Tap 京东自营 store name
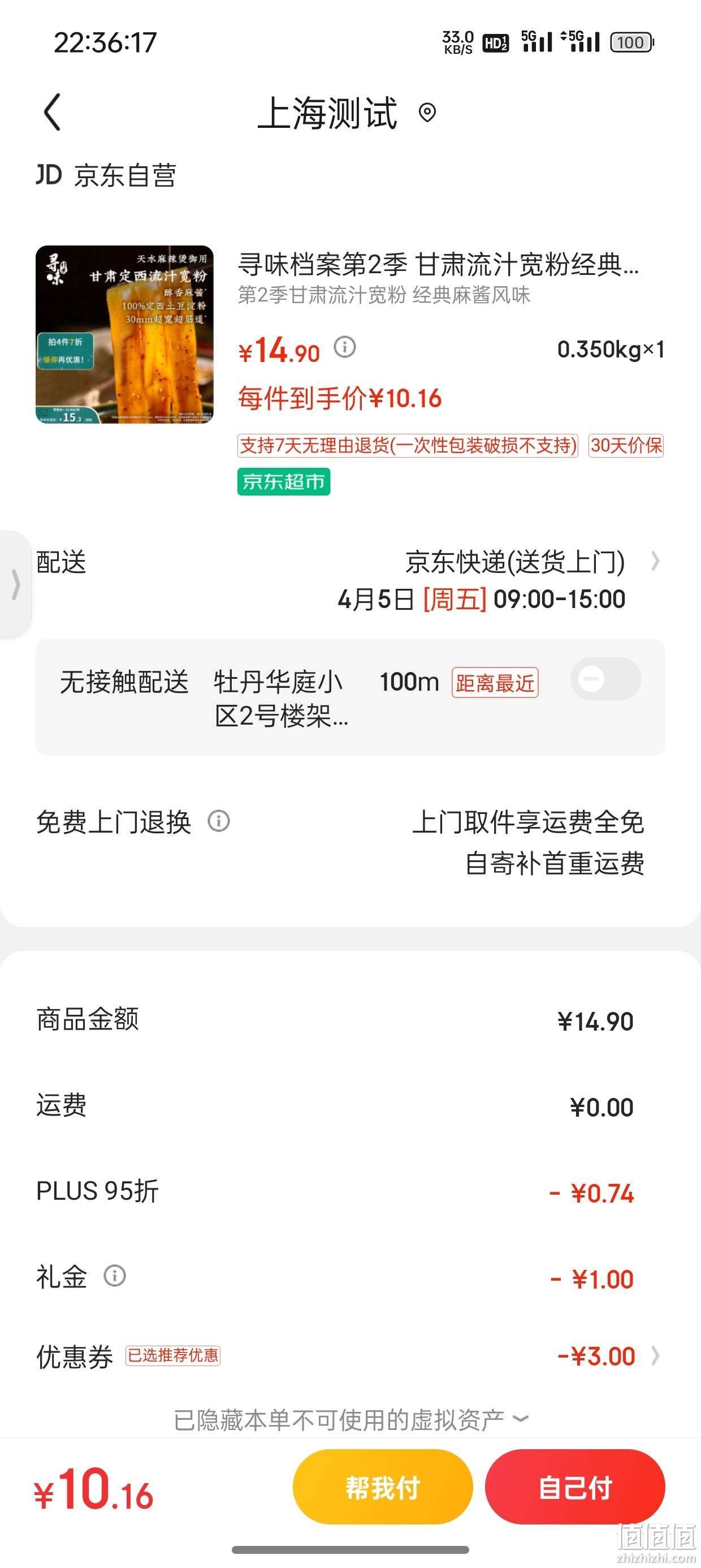Viewport: 701px width, 1568px height. pos(126,175)
